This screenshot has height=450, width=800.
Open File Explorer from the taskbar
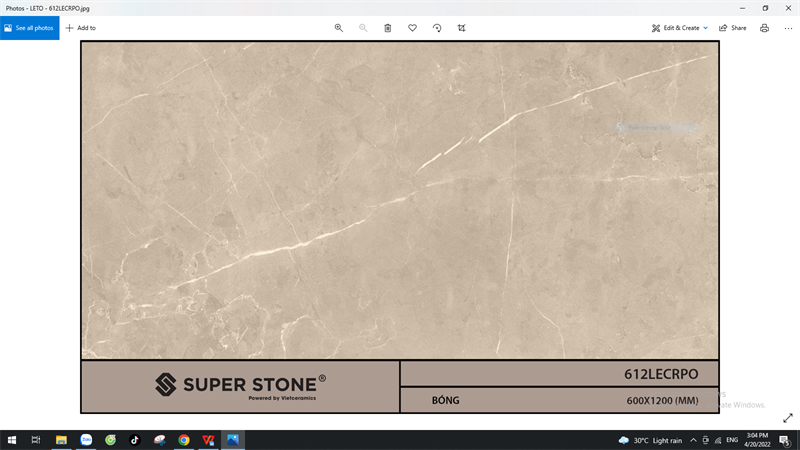coord(61,440)
